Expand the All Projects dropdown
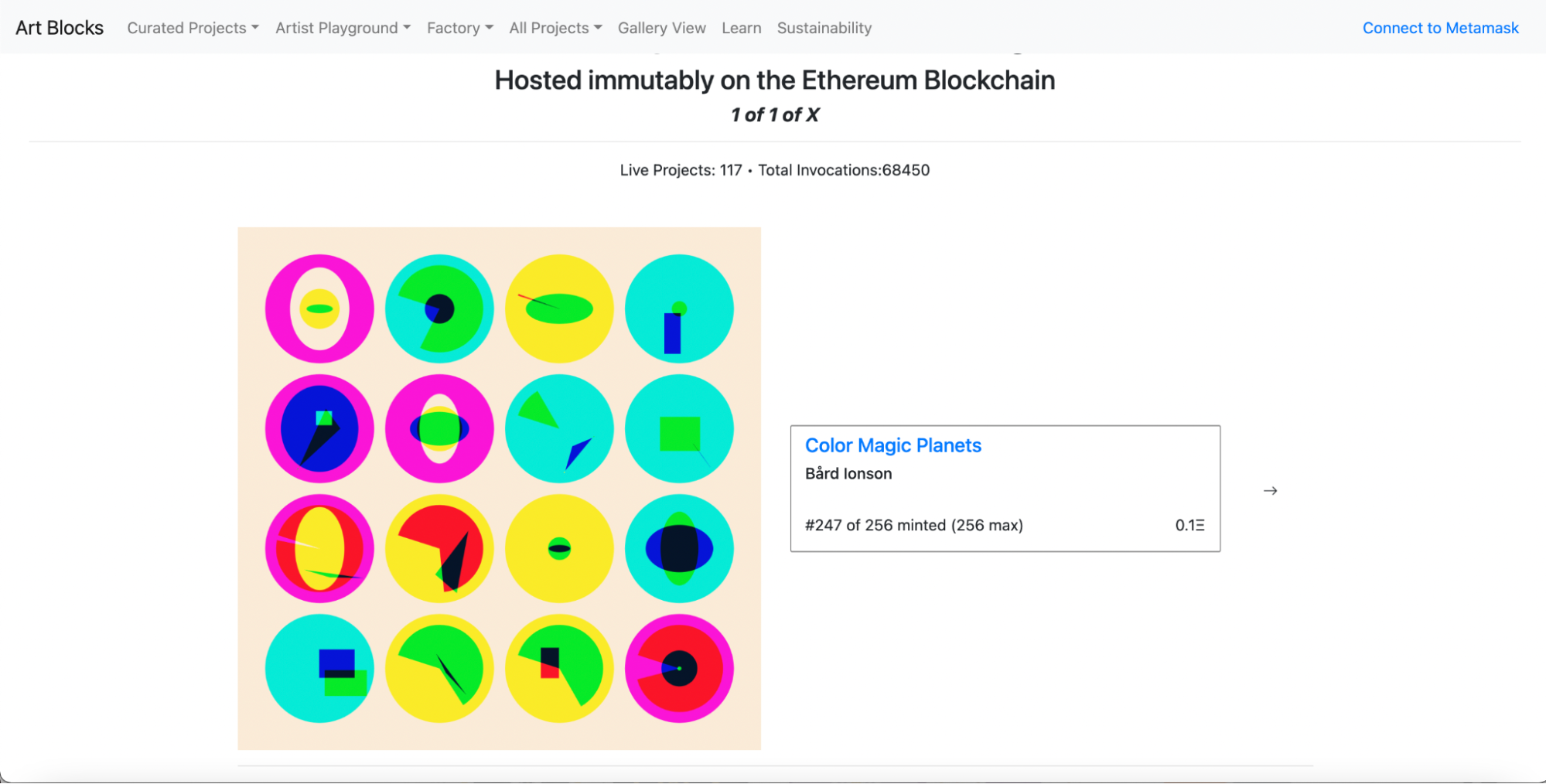This screenshot has height=784, width=1546. pos(555,28)
